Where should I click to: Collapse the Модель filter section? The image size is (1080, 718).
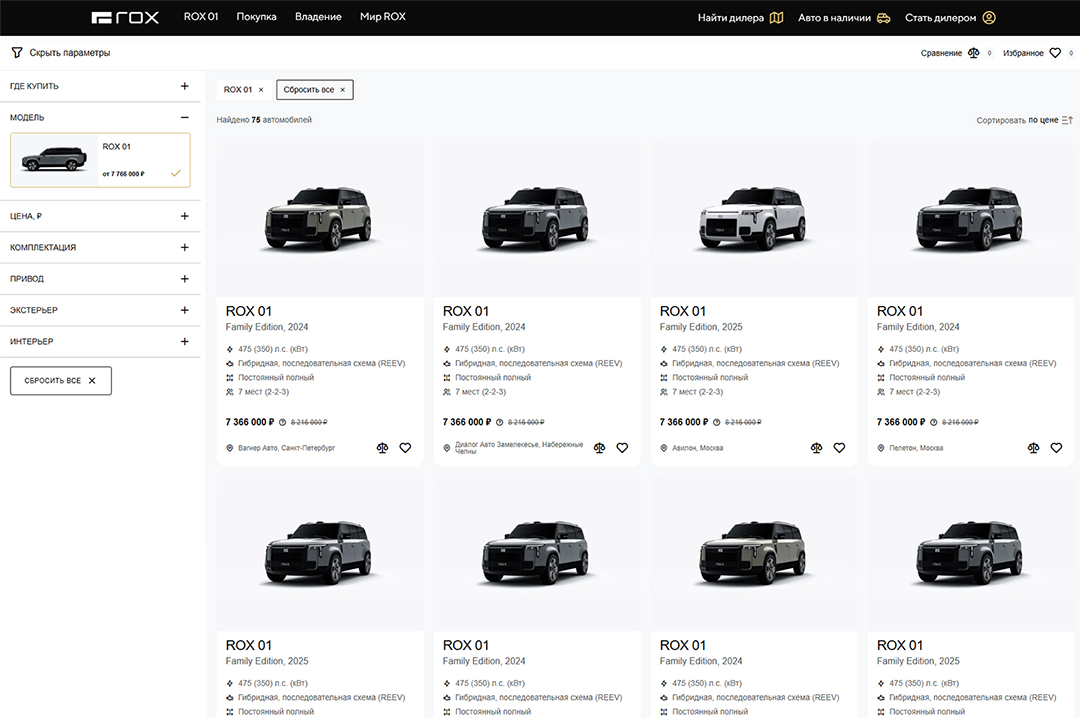tap(184, 117)
